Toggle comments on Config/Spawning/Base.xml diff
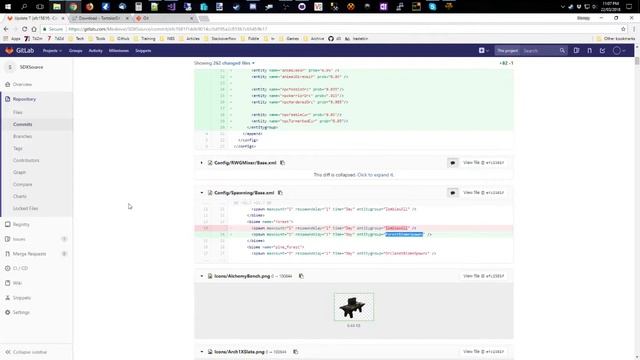The height and width of the screenshot is (360, 640). click(453, 193)
